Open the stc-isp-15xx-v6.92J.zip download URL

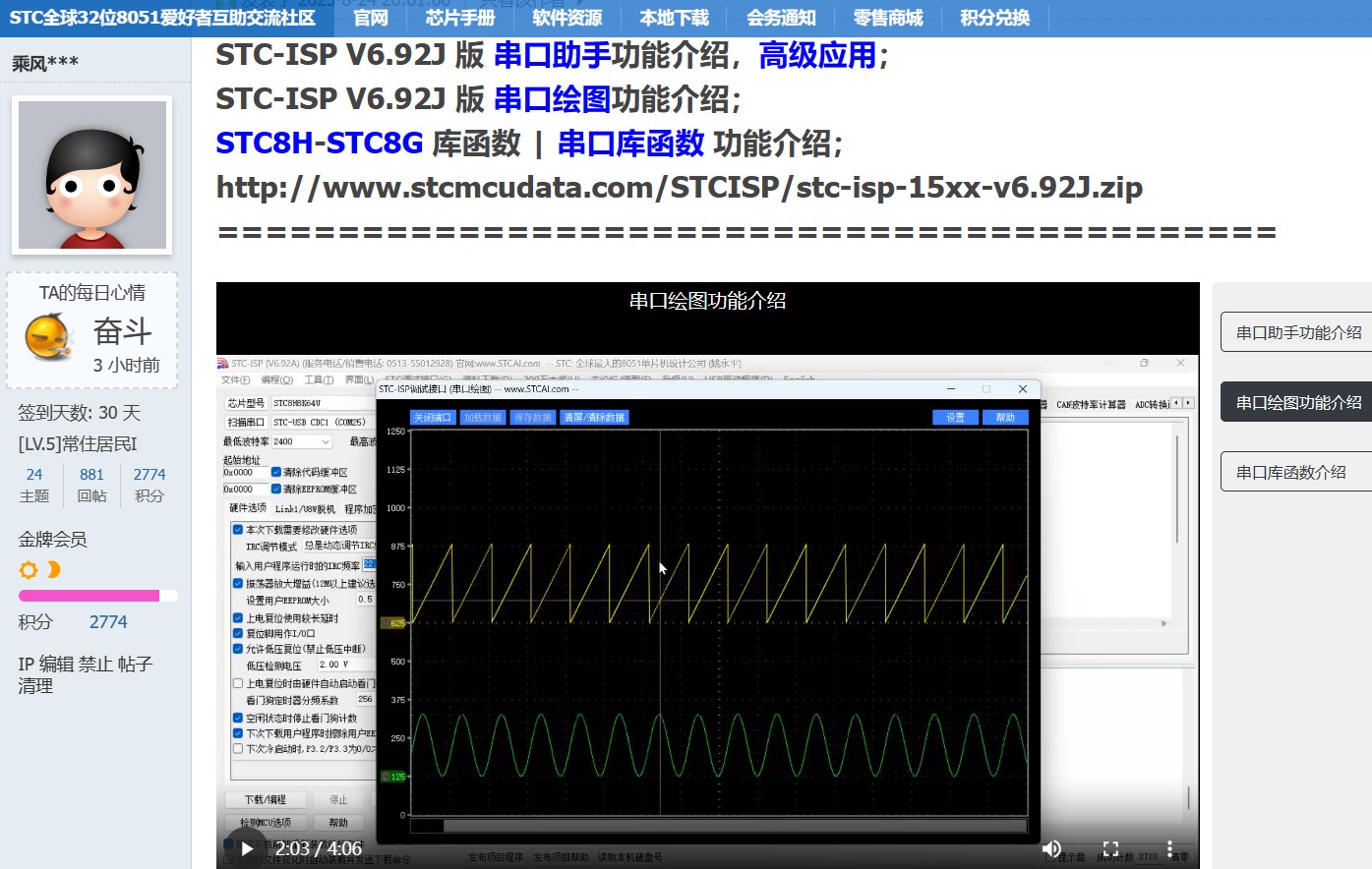point(680,188)
